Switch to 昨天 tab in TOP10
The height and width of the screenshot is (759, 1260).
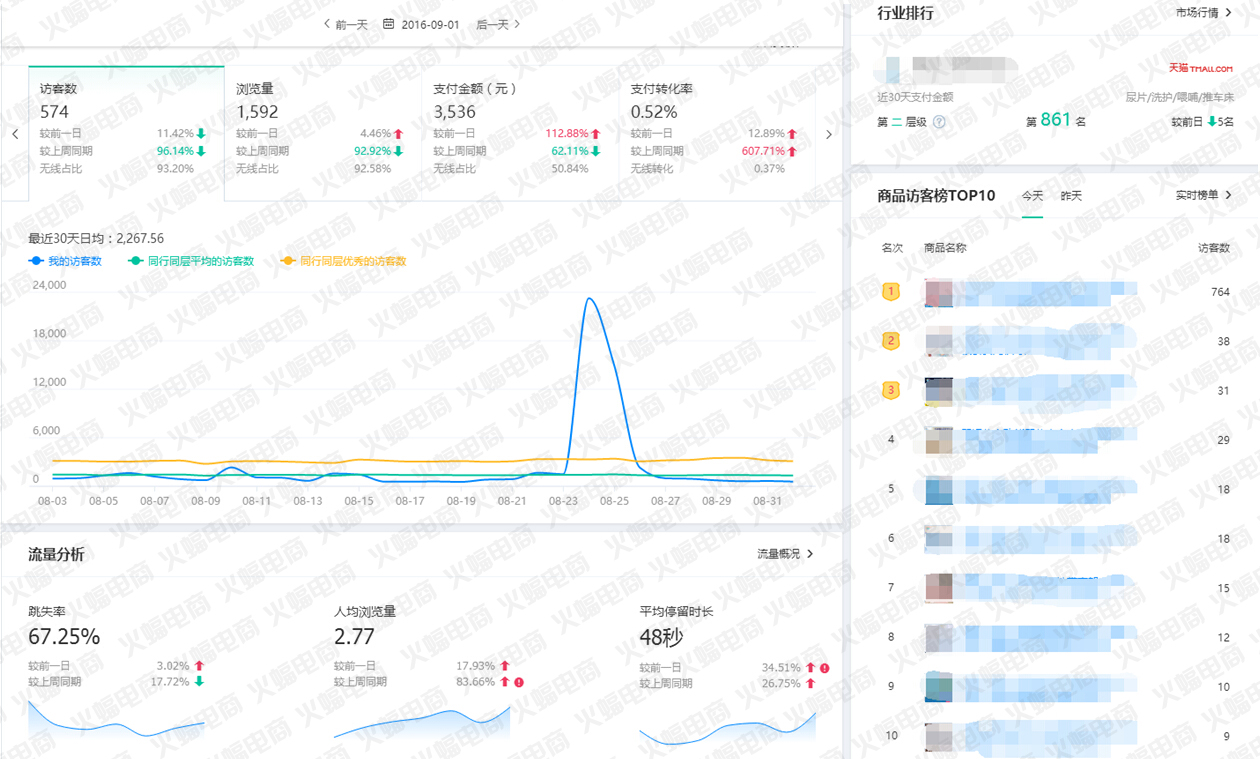1071,196
